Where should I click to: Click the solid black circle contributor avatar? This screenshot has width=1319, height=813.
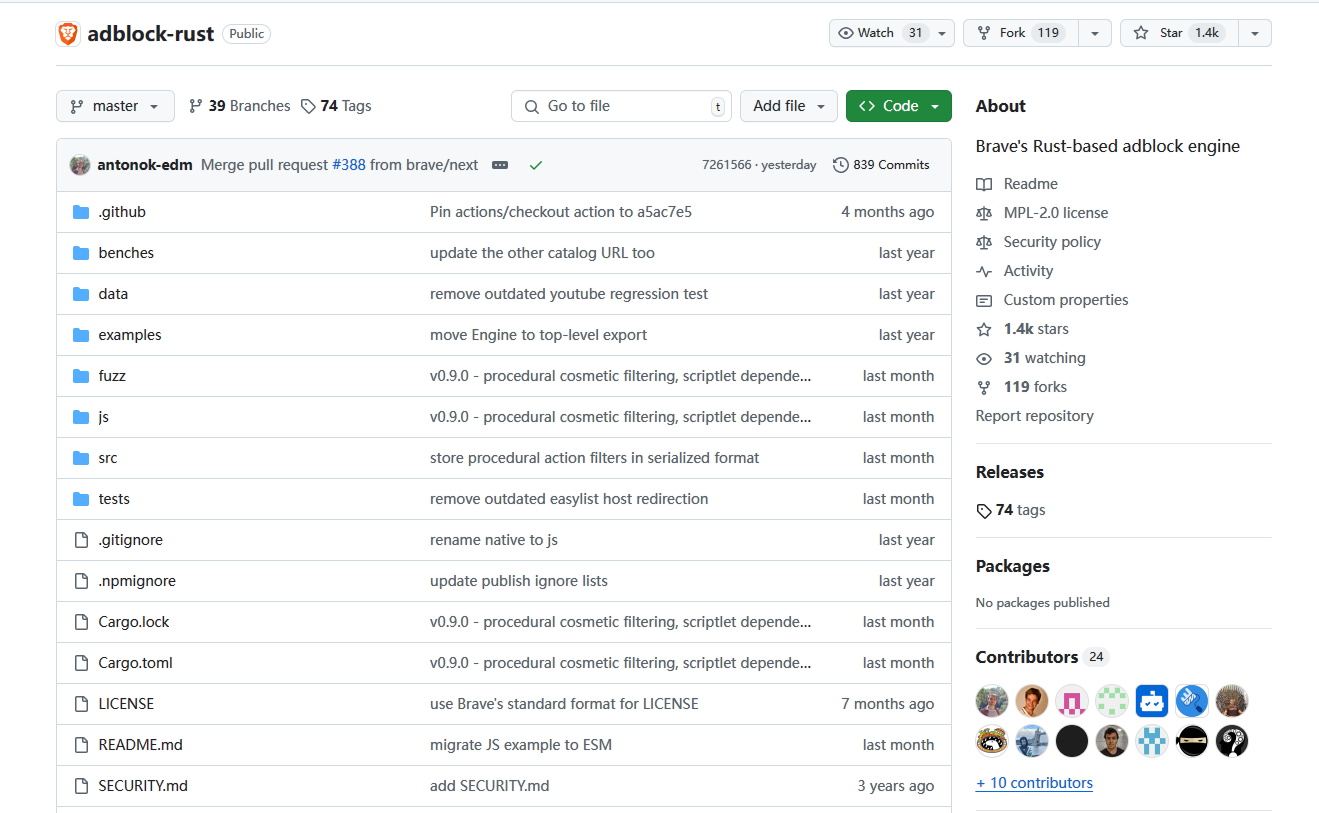coord(1072,741)
